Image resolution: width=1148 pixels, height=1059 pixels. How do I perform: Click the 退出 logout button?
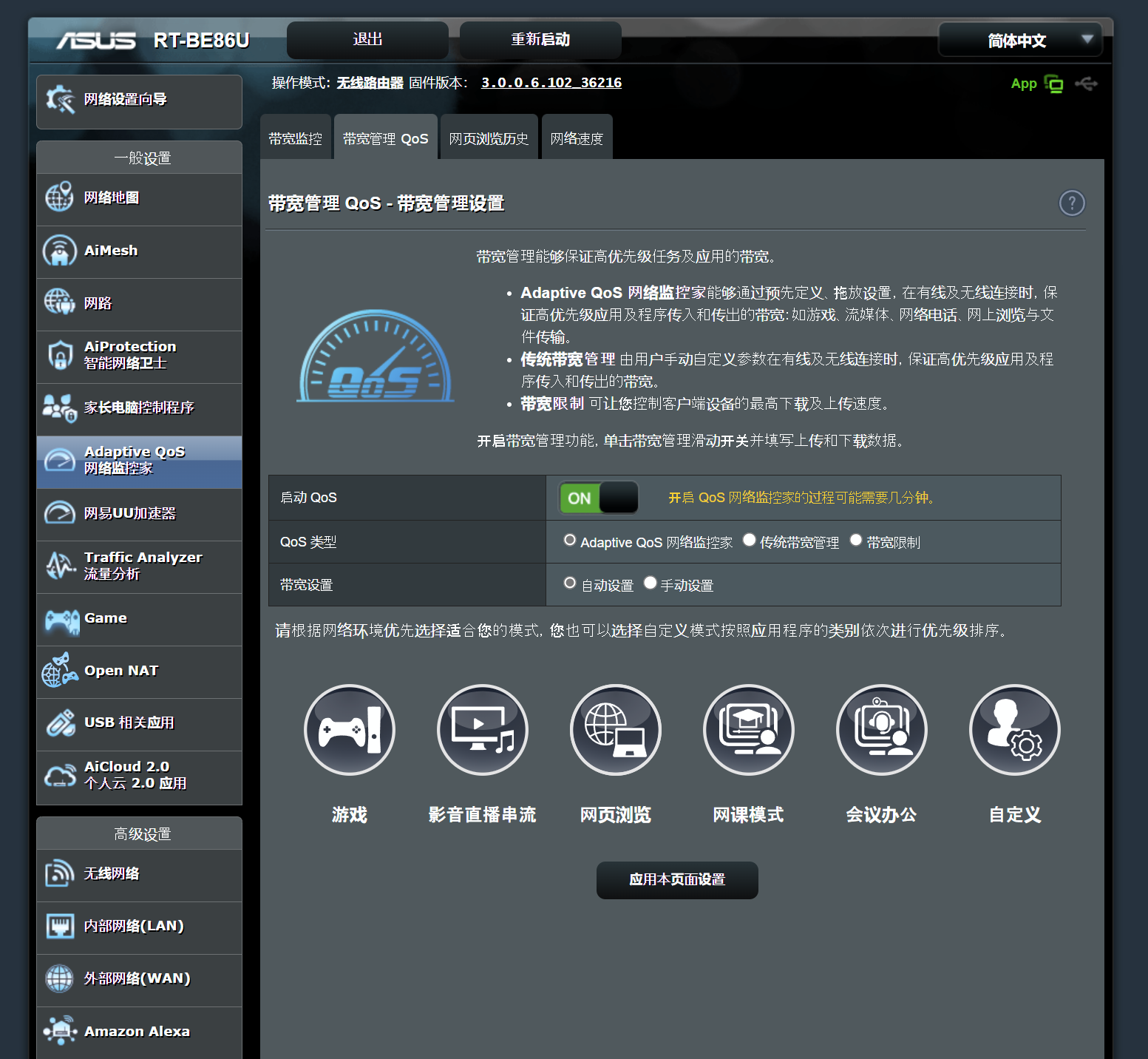tap(367, 40)
